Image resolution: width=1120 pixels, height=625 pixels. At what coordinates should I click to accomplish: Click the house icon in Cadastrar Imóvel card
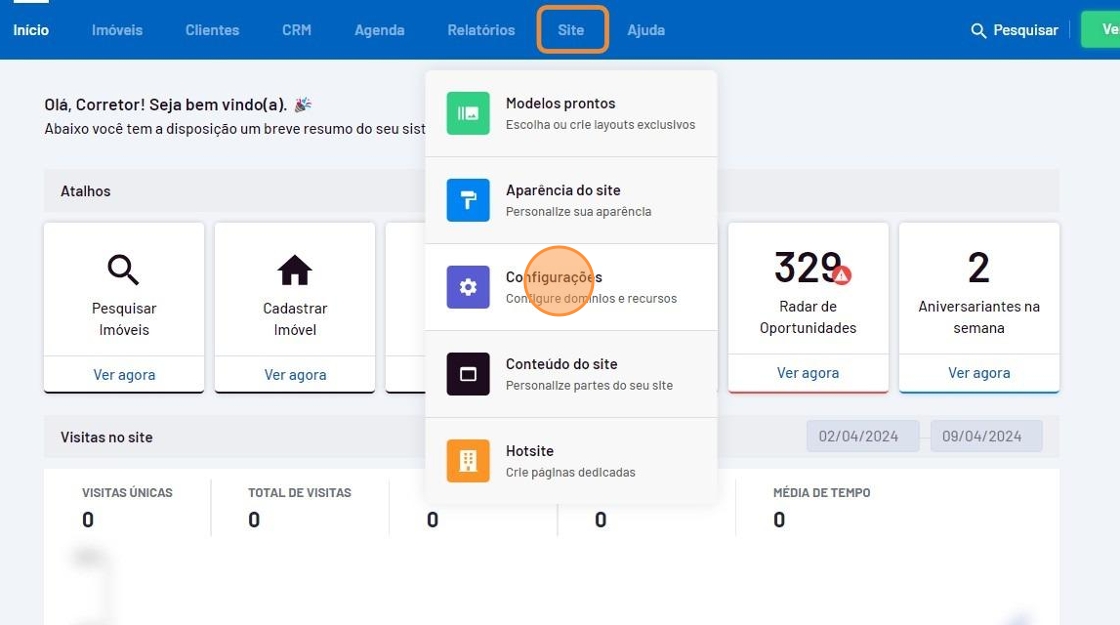(x=295, y=269)
